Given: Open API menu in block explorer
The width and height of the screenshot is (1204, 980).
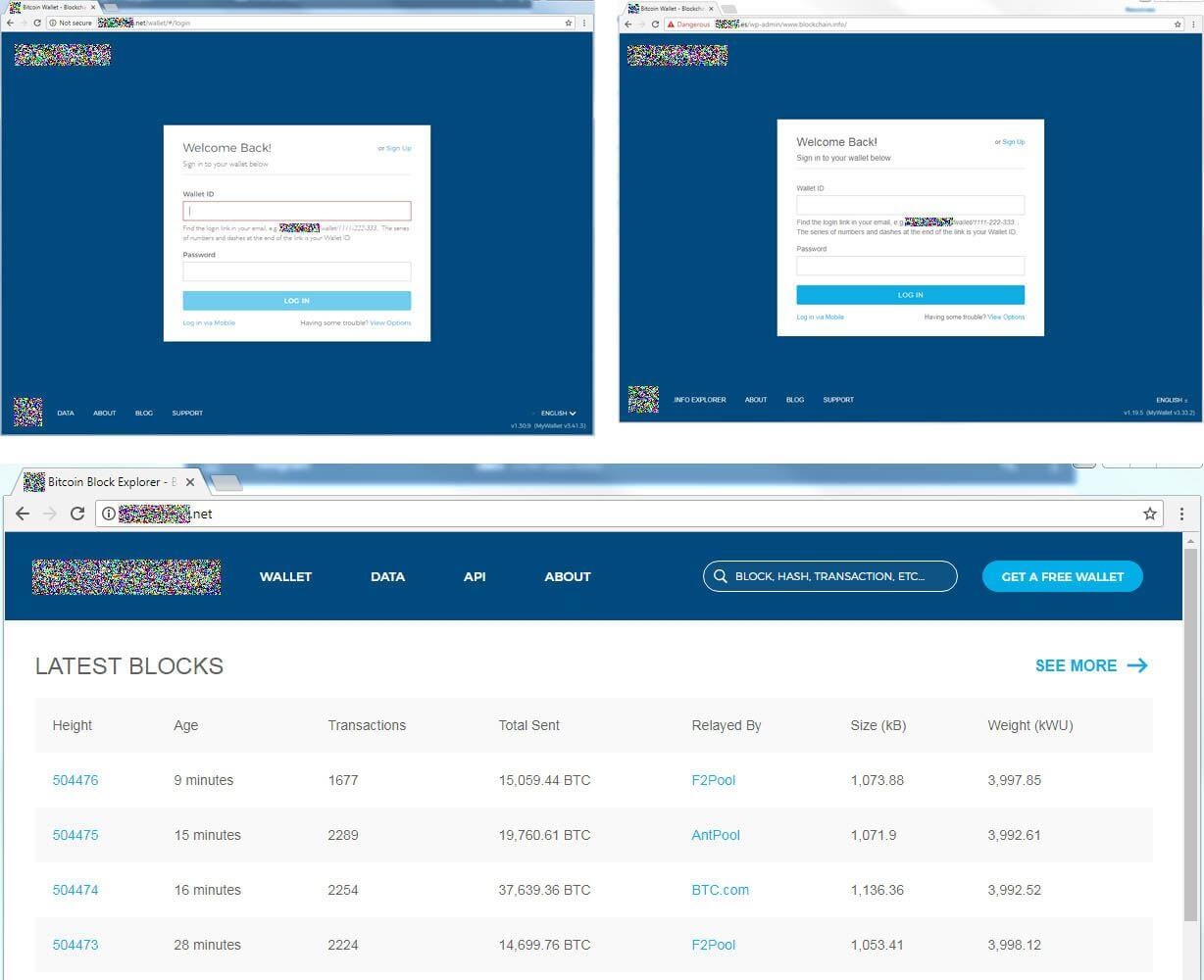Looking at the screenshot, I should (475, 576).
